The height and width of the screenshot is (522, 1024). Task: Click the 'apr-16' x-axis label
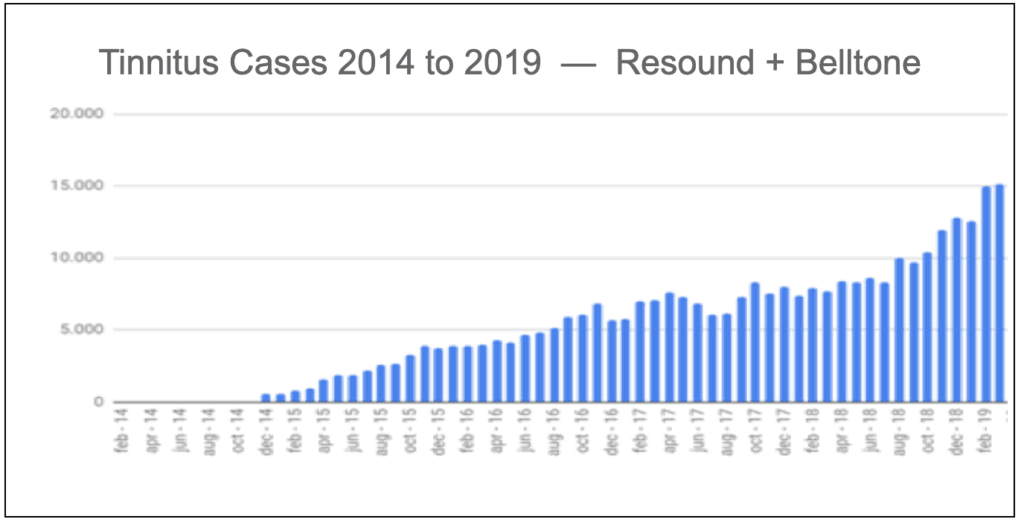[x=497, y=431]
